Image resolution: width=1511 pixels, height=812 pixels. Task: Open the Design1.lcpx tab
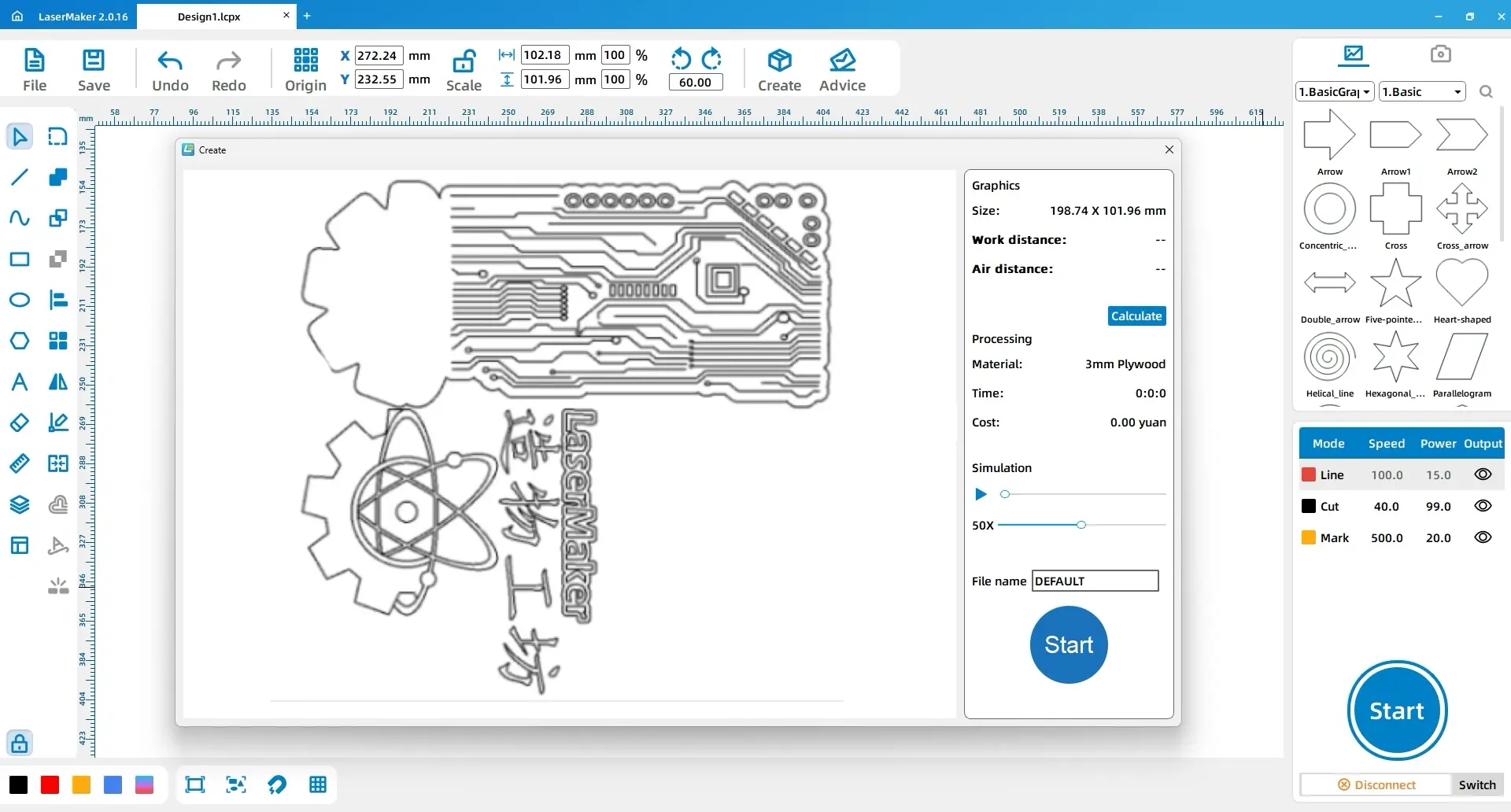pos(209,16)
